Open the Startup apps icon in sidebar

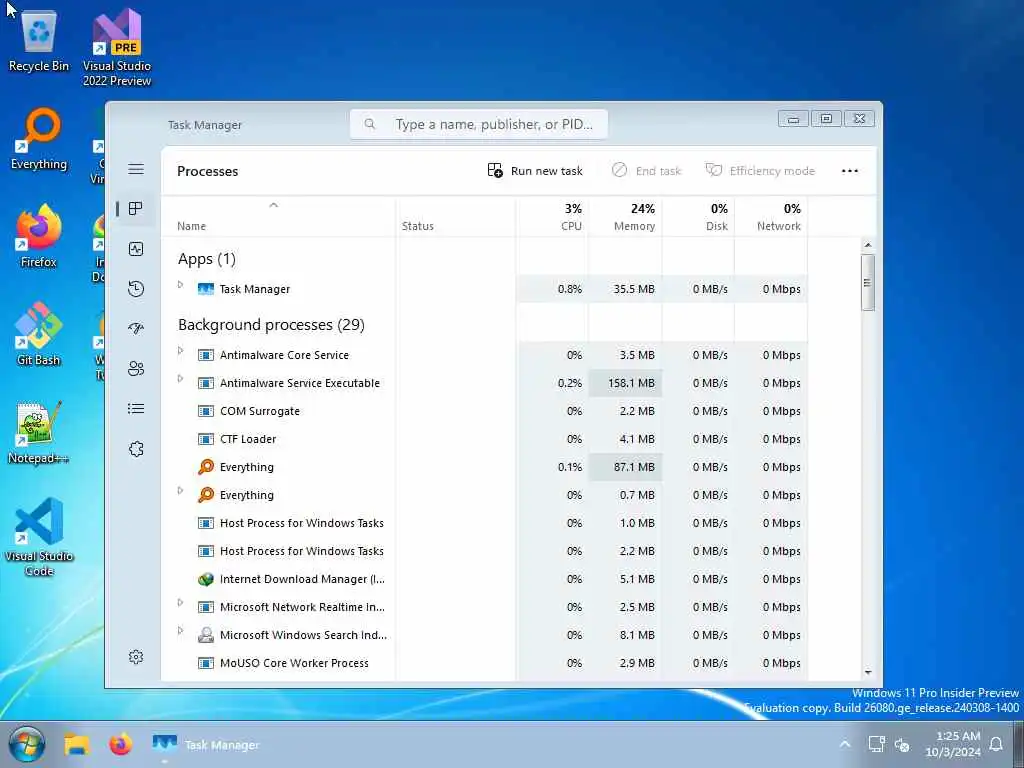(x=136, y=328)
